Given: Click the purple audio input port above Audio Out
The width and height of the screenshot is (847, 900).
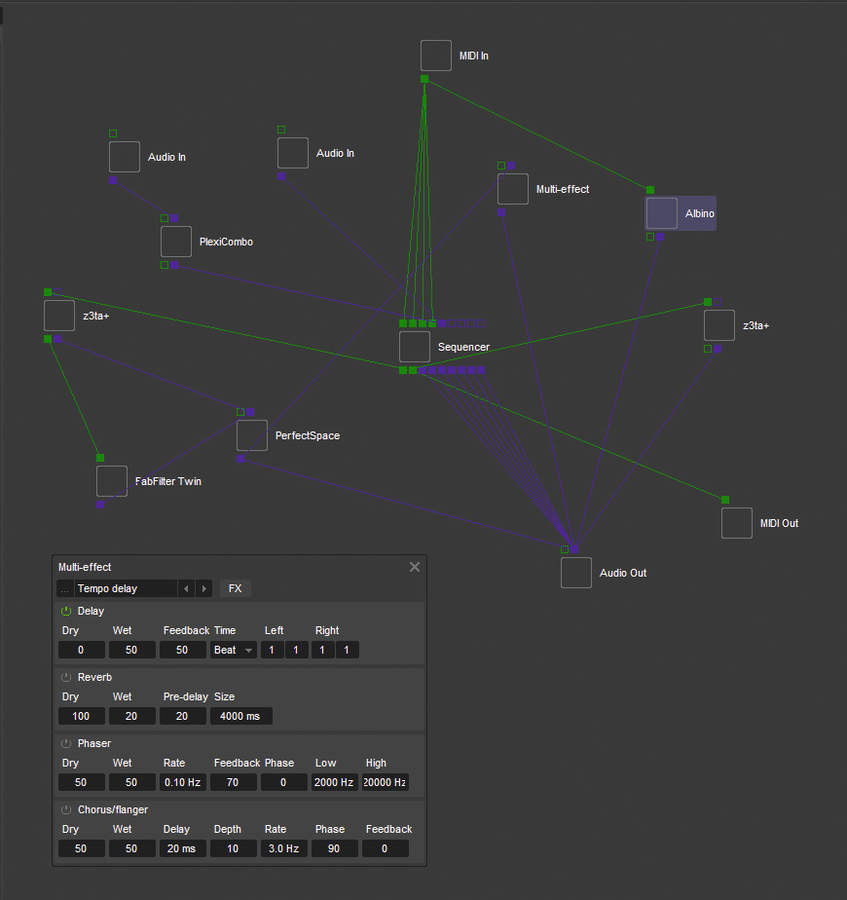Looking at the screenshot, I should tap(574, 549).
